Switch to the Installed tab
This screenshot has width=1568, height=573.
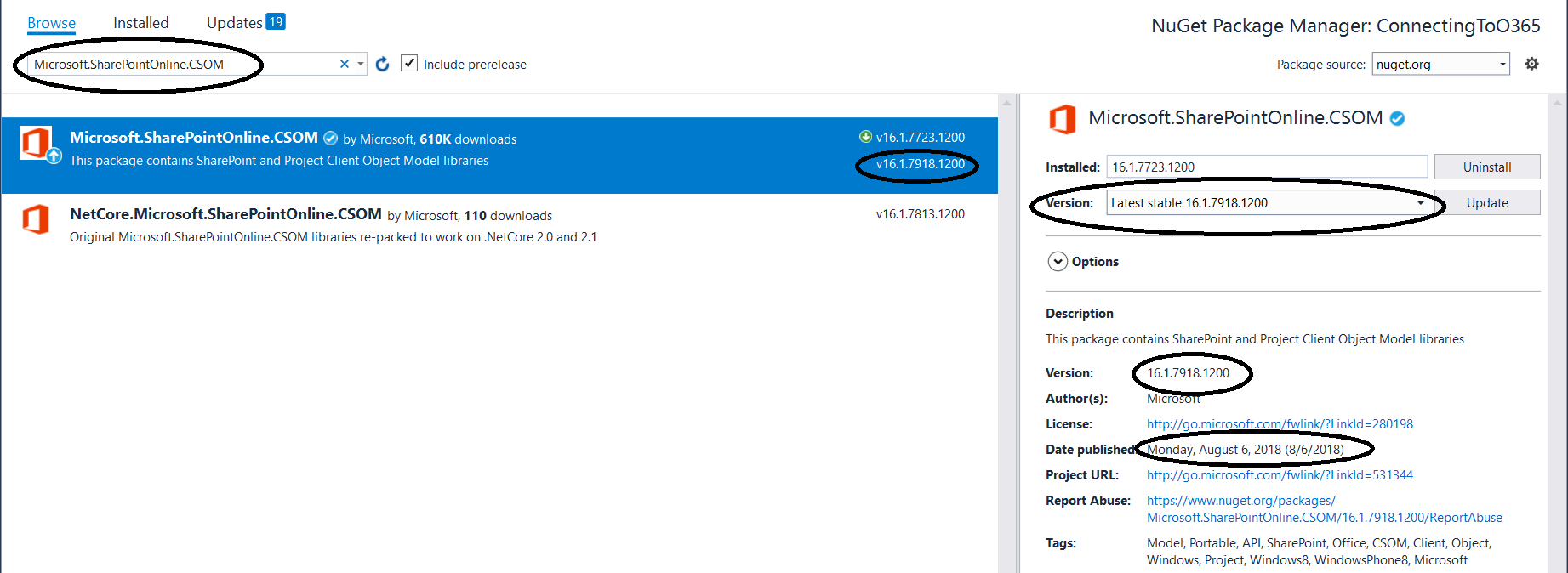click(x=141, y=23)
